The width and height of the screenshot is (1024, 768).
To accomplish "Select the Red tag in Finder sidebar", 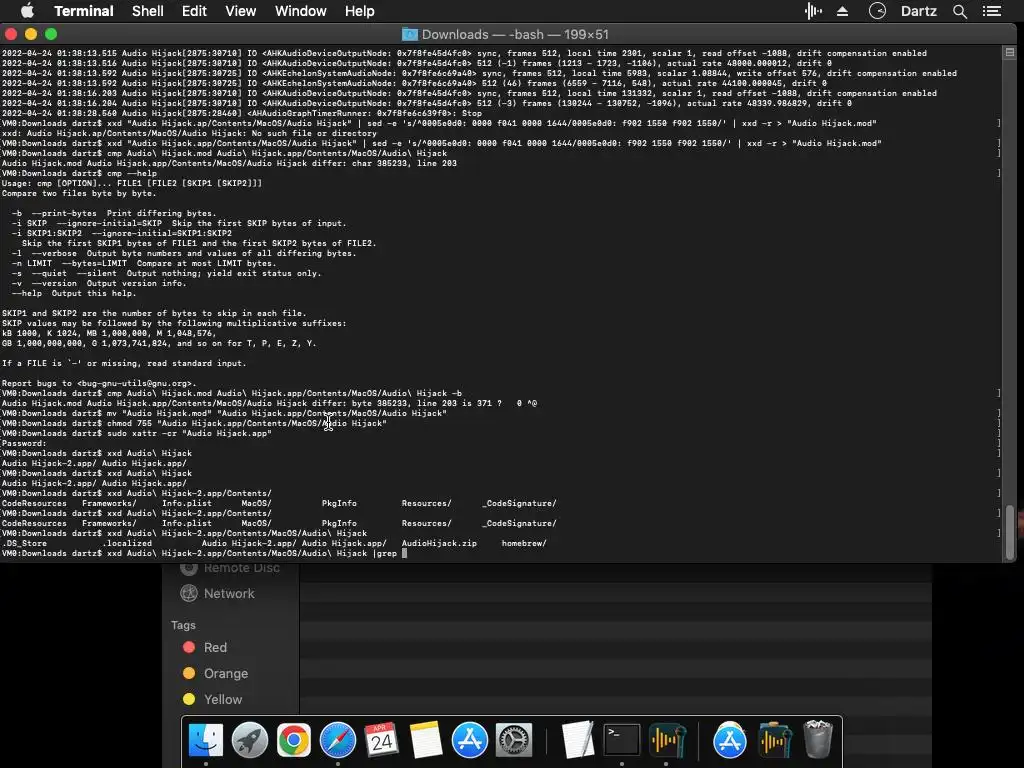I will 215,647.
